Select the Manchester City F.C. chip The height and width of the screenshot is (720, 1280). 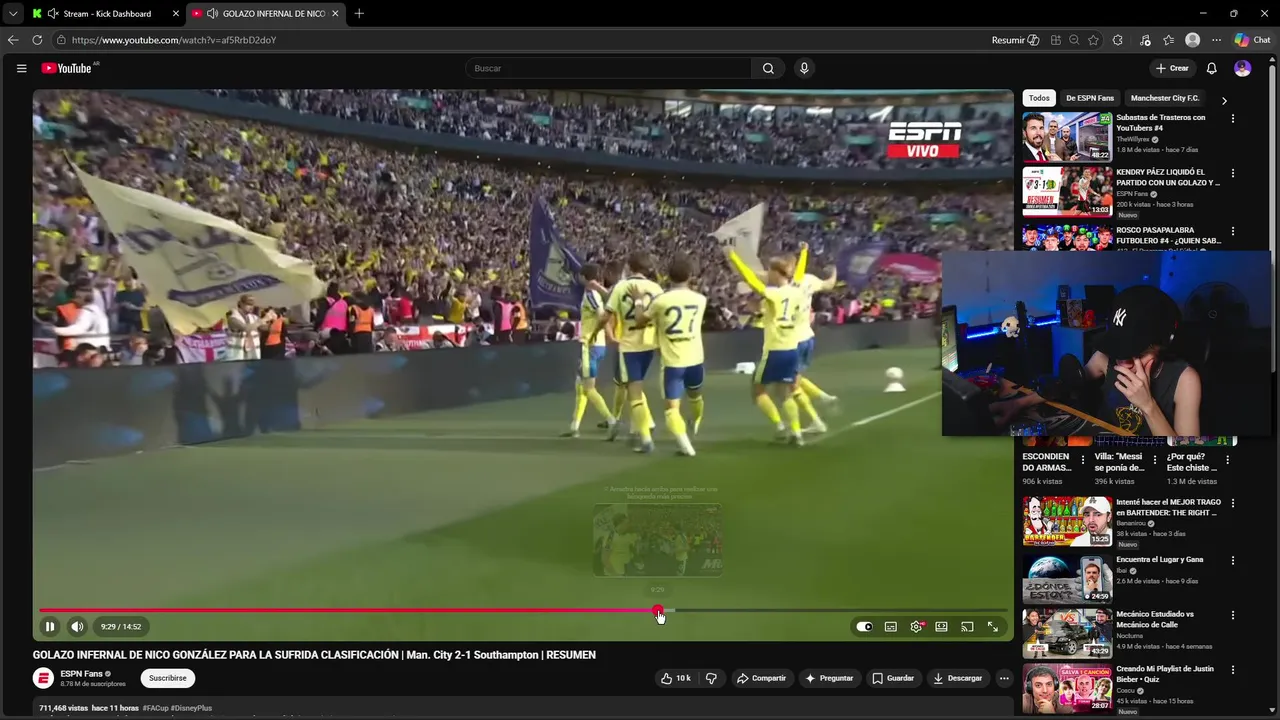pyautogui.click(x=1165, y=98)
